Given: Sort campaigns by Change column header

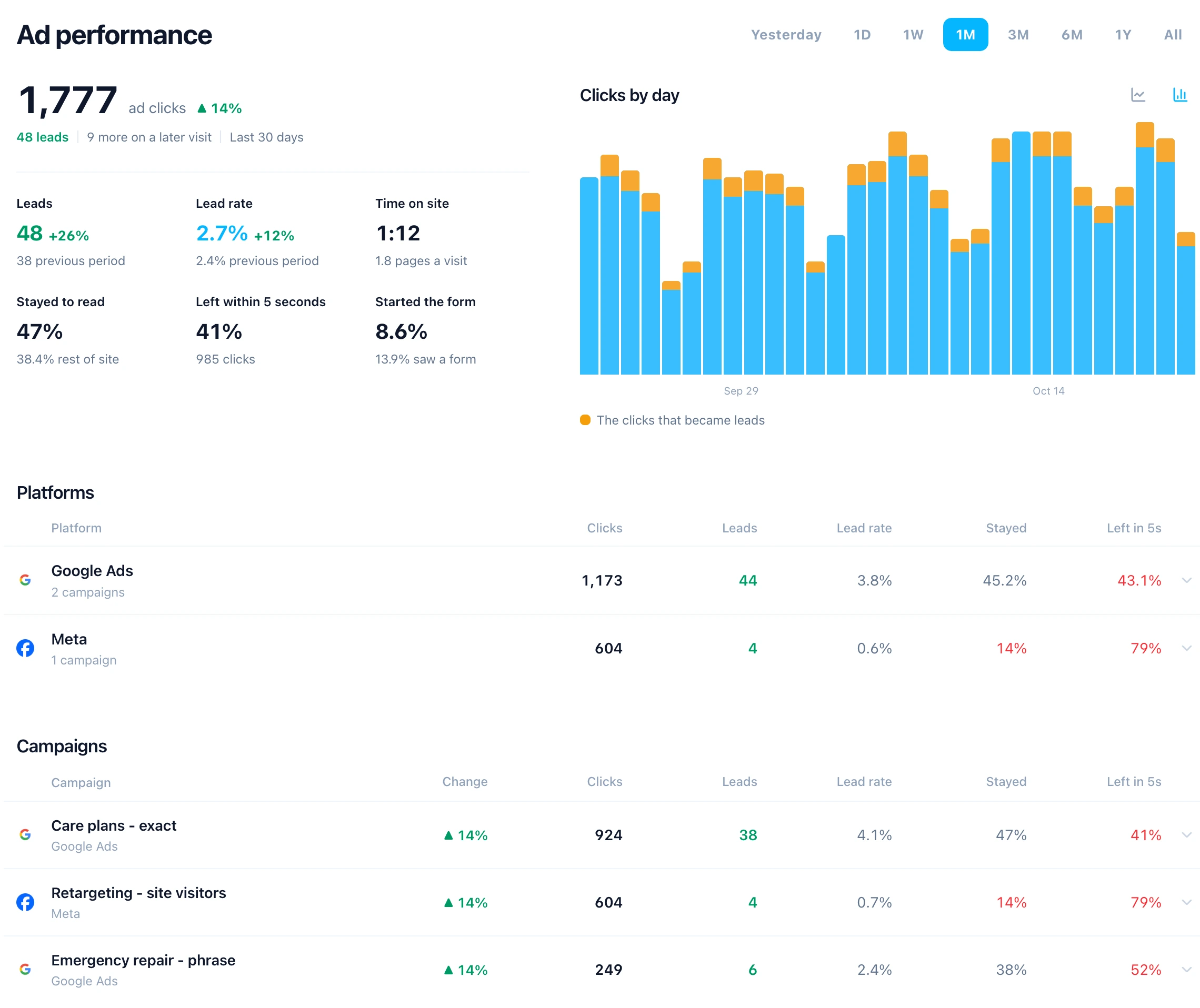Looking at the screenshot, I should click(x=465, y=782).
